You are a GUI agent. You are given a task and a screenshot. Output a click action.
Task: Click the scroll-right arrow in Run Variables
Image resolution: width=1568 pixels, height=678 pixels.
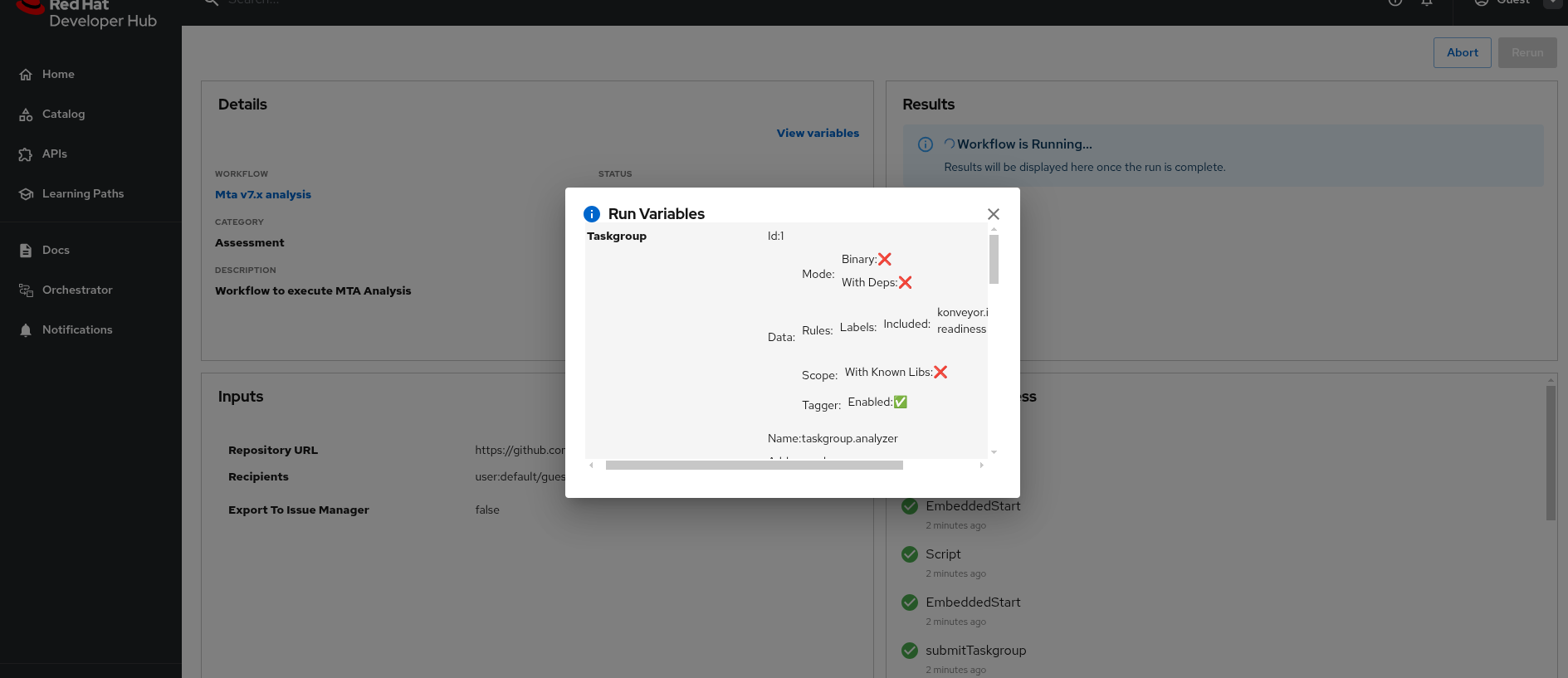[x=982, y=466]
